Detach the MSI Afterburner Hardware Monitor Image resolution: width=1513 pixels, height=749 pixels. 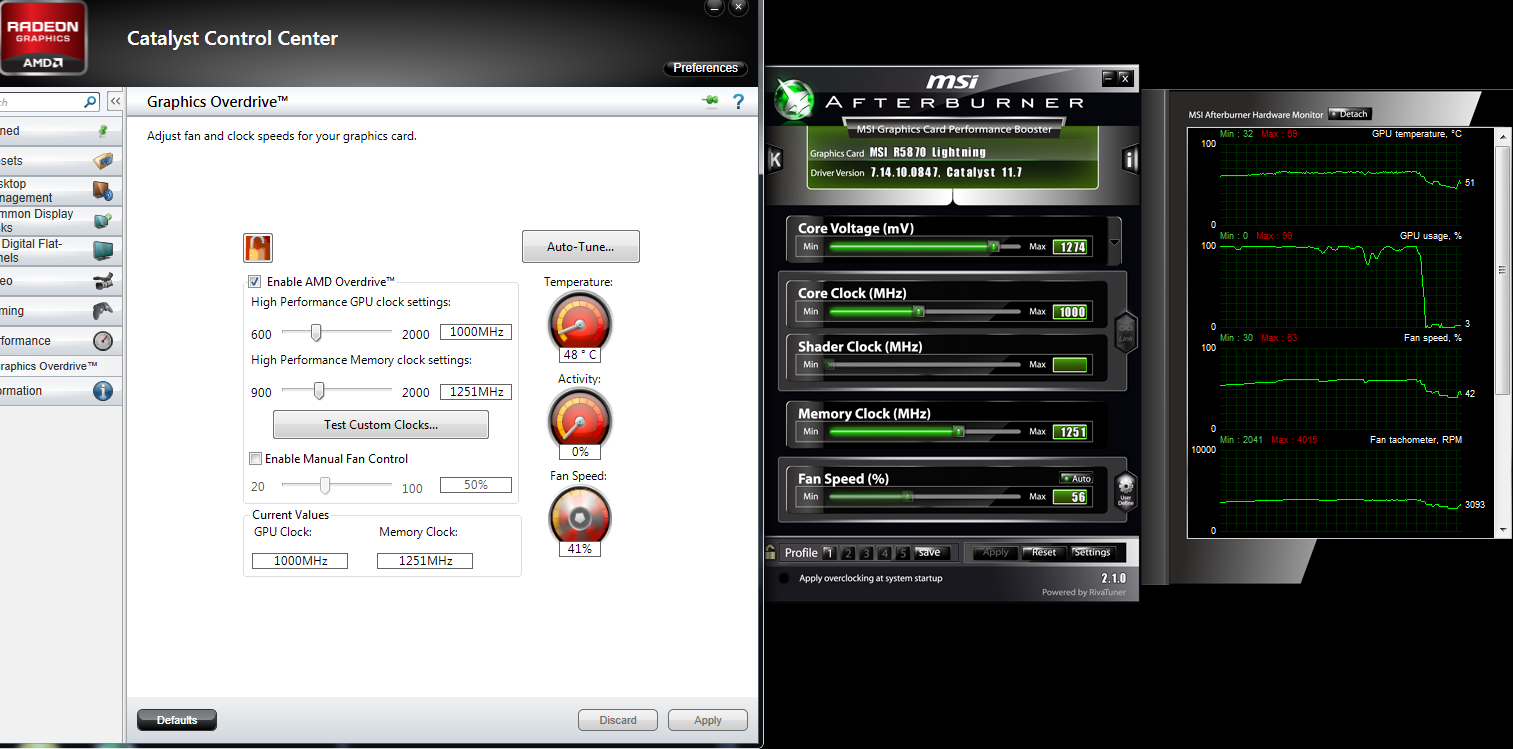[1350, 113]
